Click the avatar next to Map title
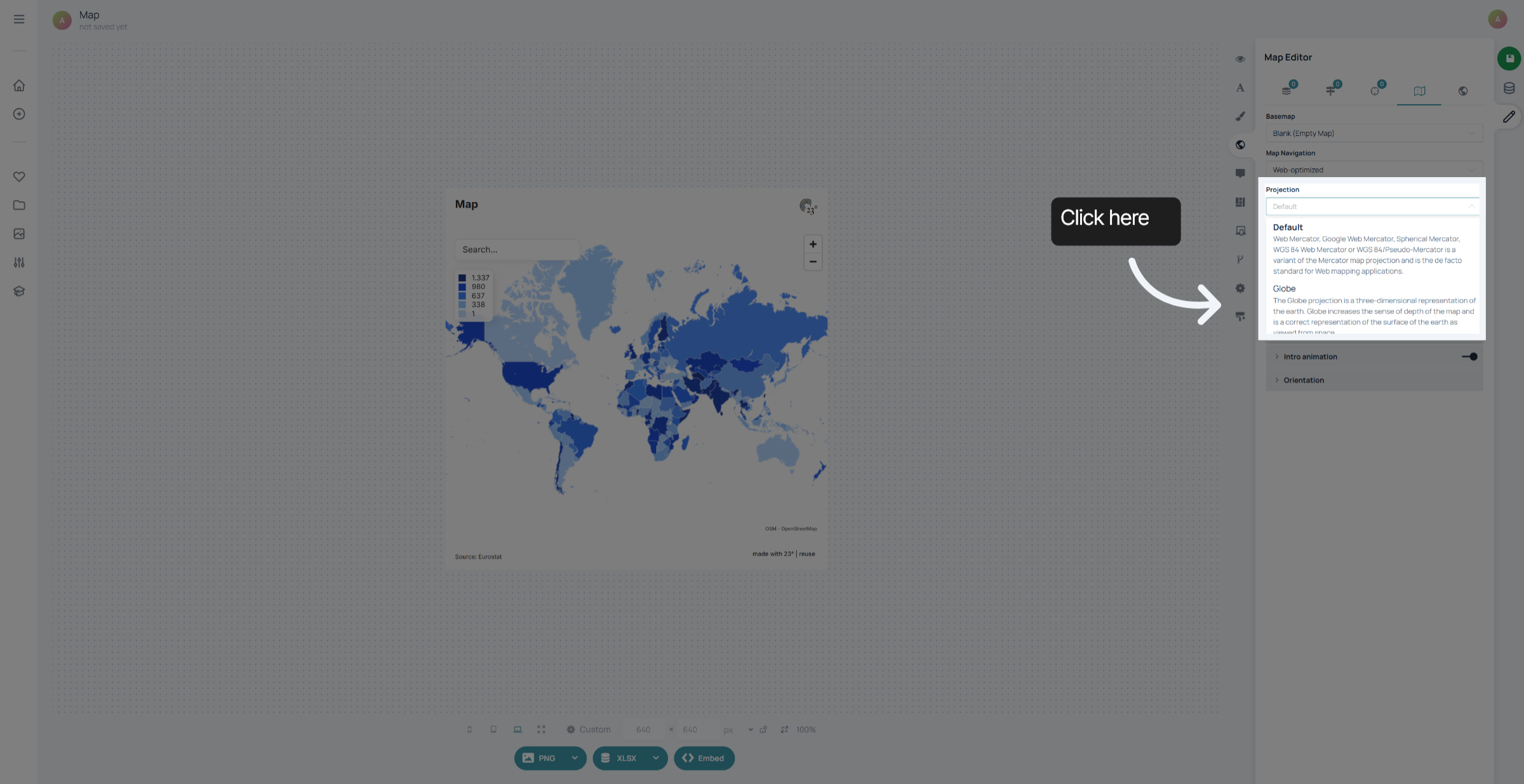This screenshot has width=1524, height=784. (62, 20)
